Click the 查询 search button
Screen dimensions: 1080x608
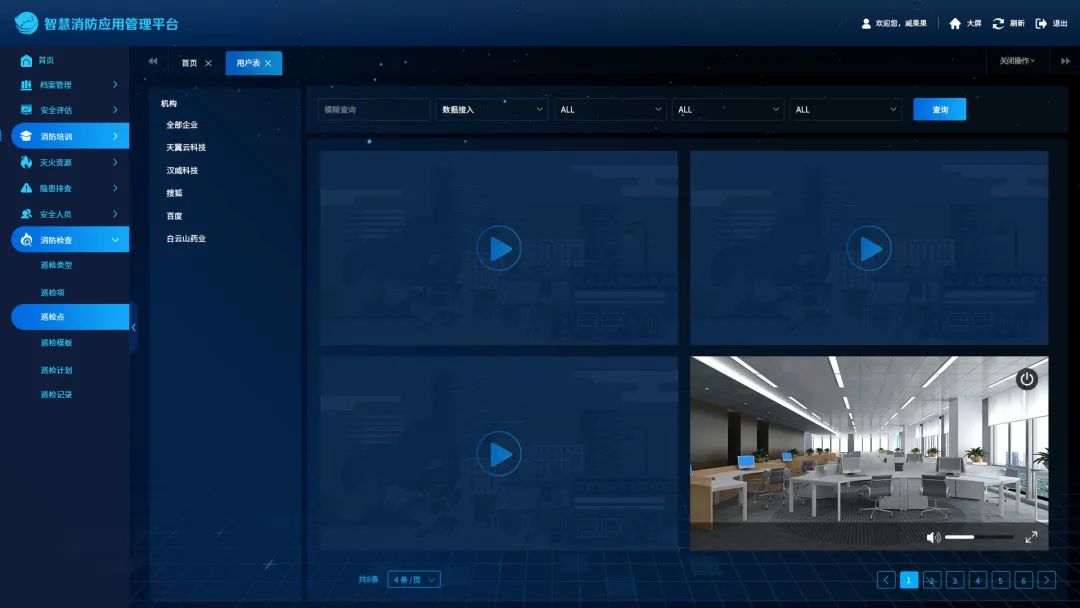point(939,109)
